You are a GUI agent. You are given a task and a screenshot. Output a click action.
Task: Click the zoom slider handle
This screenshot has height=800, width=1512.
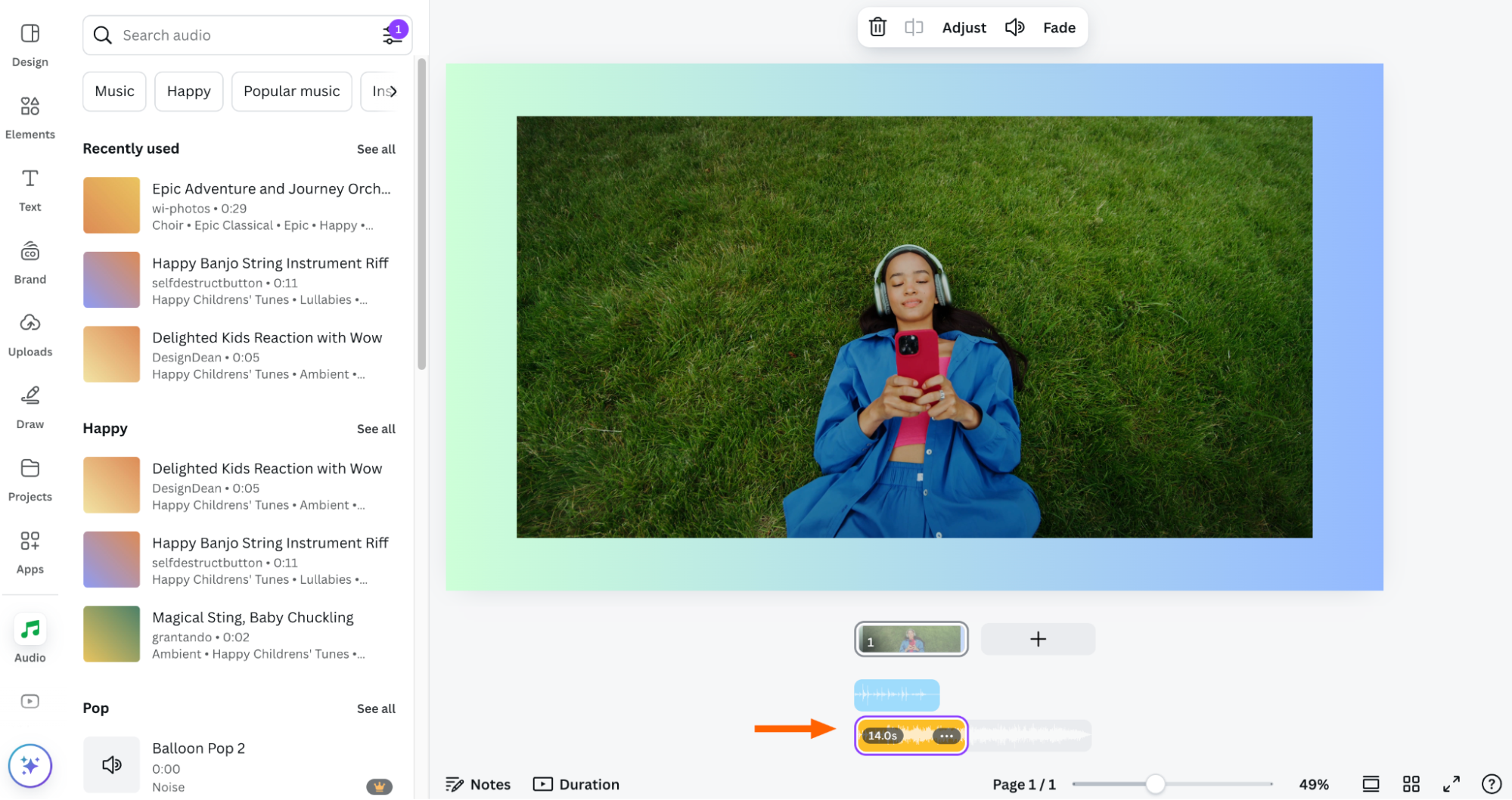pyautogui.click(x=1155, y=784)
